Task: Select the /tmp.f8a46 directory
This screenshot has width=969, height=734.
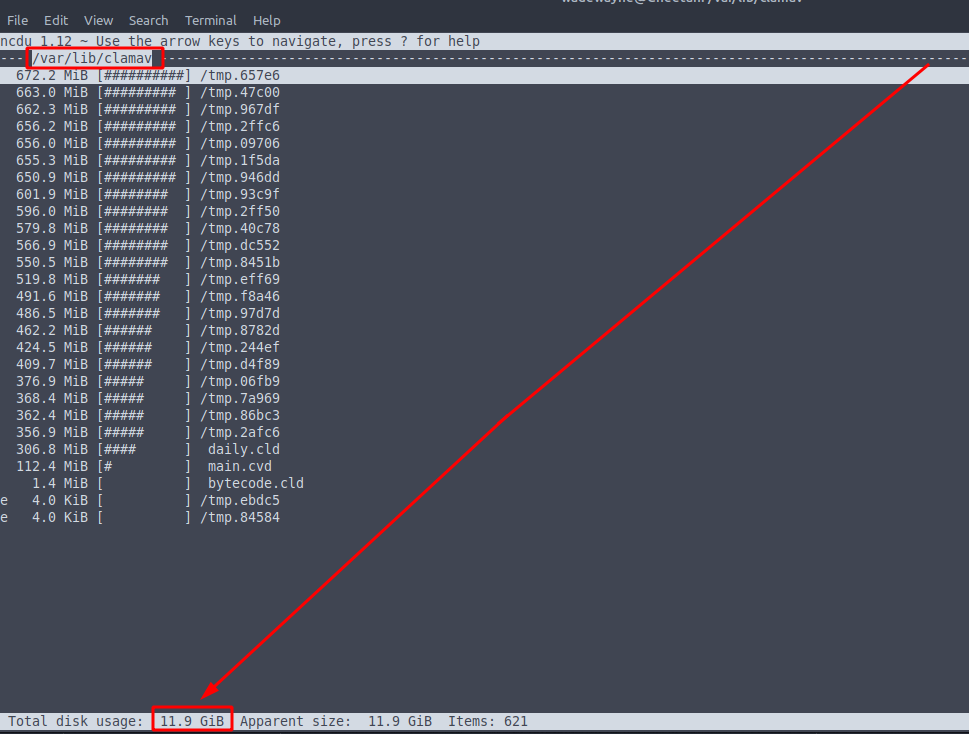Action: click(484, 297)
